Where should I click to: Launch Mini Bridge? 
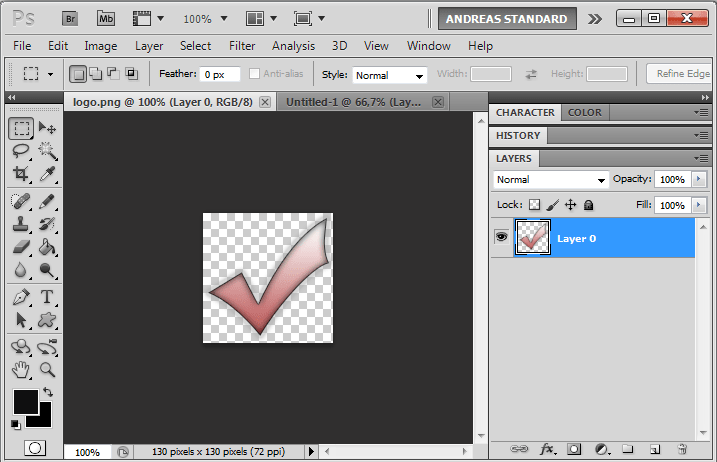106,19
